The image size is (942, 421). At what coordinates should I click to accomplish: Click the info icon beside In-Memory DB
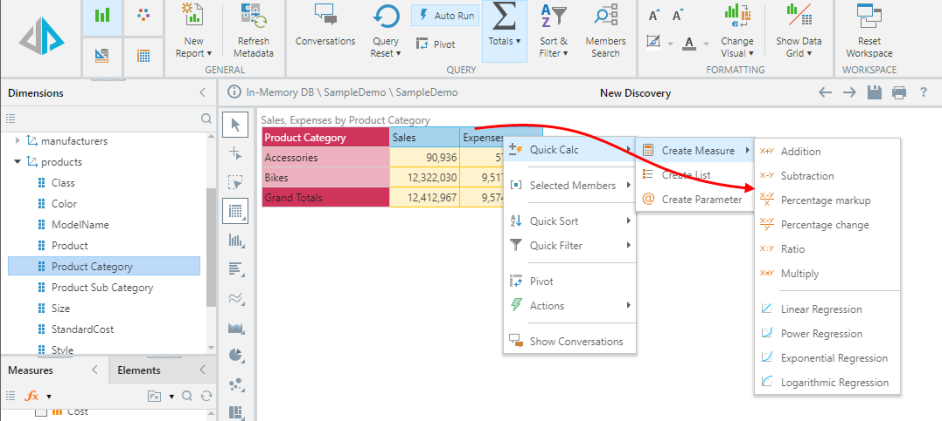(x=232, y=92)
